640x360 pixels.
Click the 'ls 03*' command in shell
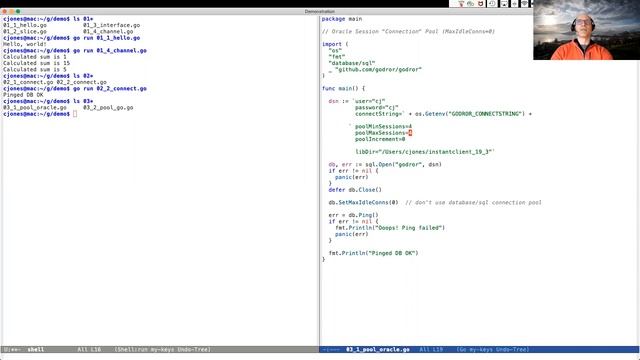(x=83, y=101)
